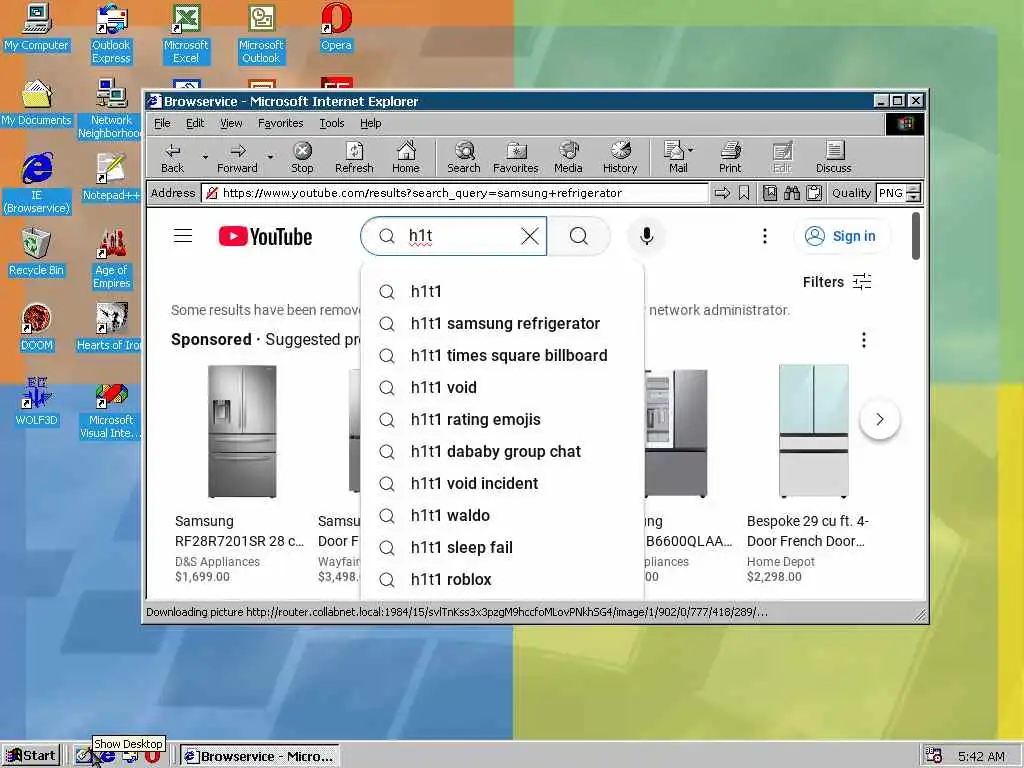This screenshot has height=768, width=1024.
Task: Click the Print toolbar button
Action: (730, 158)
